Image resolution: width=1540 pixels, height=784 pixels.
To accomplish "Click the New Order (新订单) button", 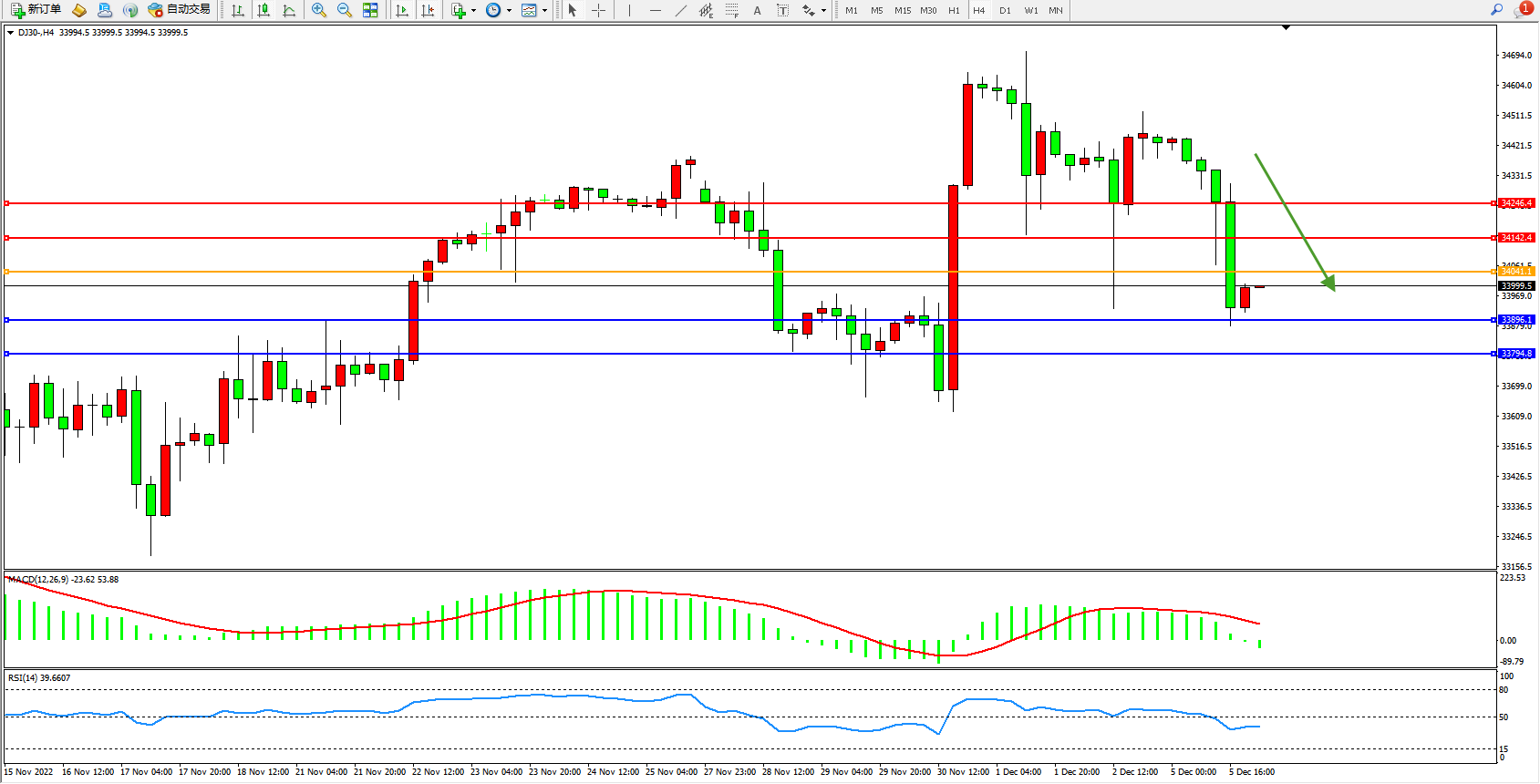I will [36, 10].
